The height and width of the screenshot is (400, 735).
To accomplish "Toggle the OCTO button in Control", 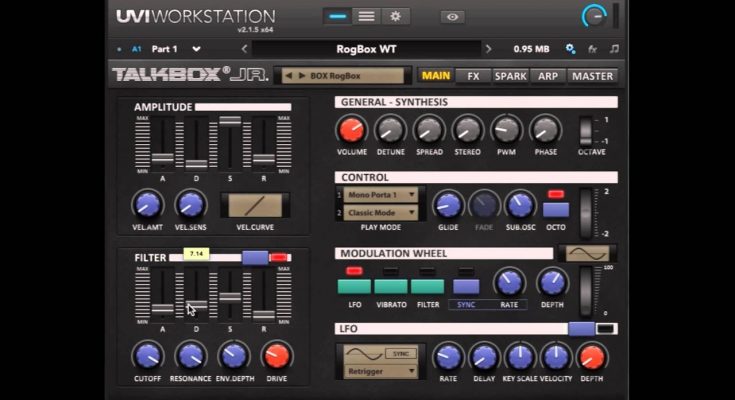I will (556, 210).
